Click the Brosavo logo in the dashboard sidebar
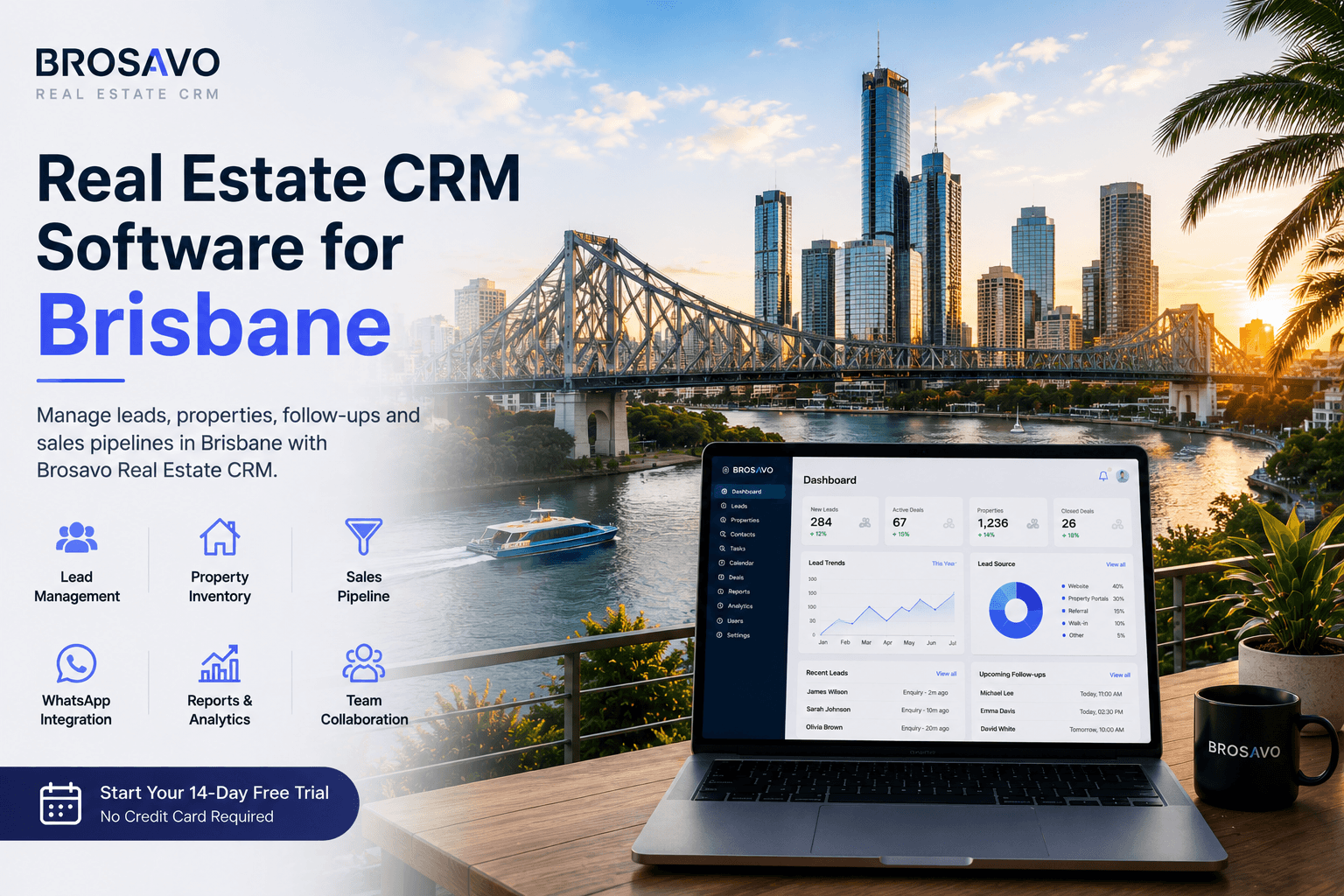The height and width of the screenshot is (896, 1344). pyautogui.click(x=747, y=470)
